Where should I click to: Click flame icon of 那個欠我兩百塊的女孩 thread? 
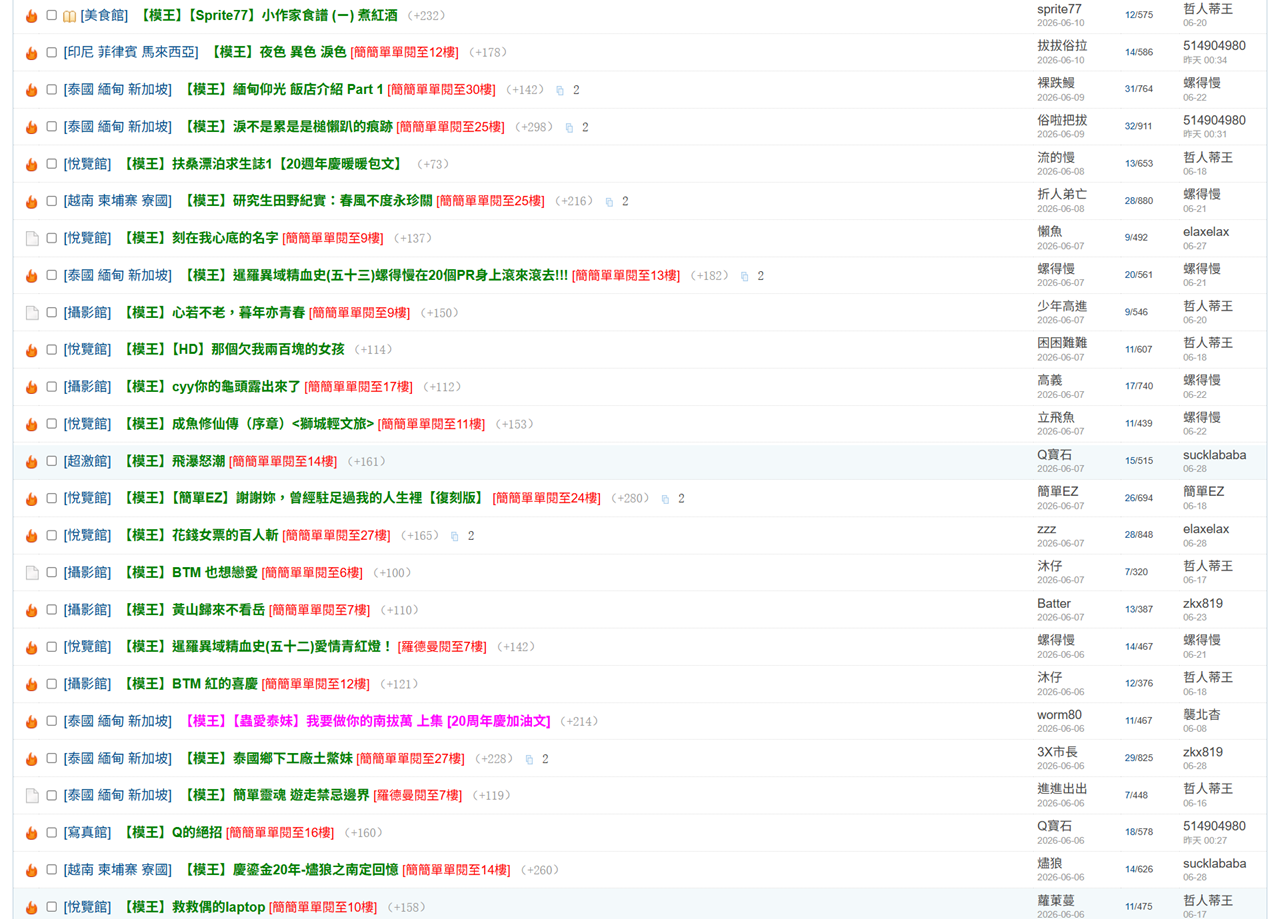pos(31,350)
